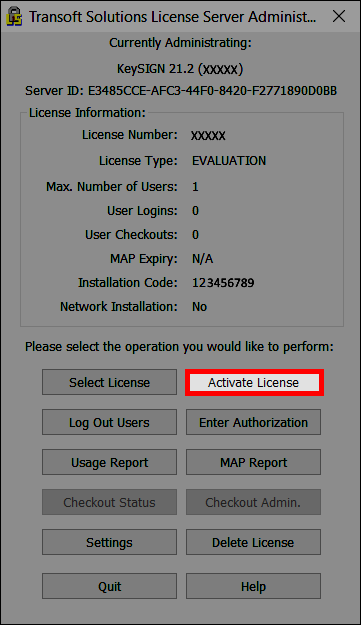
Task: Click the Checkout Admin. button
Action: [x=253, y=502]
